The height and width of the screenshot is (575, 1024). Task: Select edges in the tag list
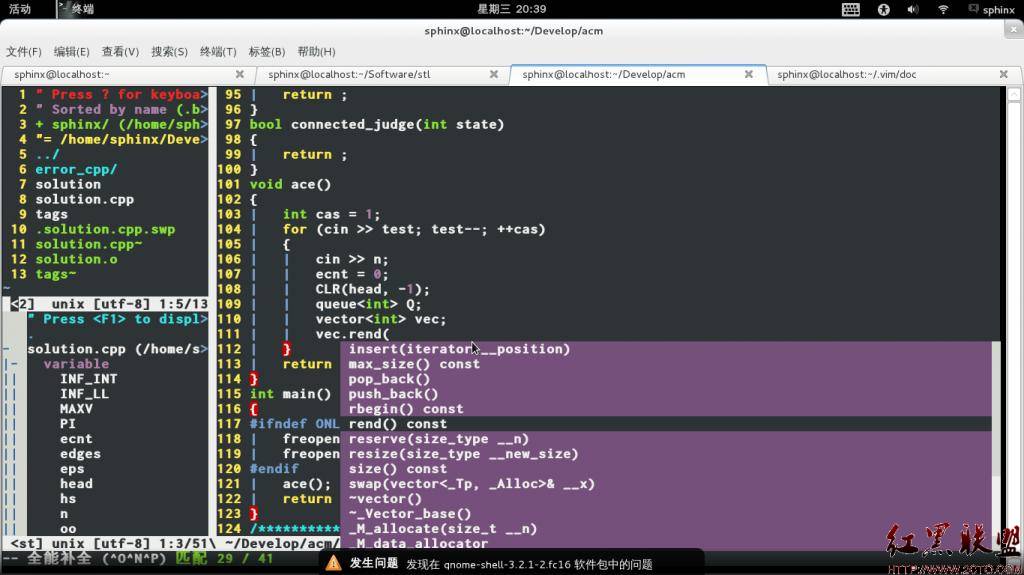80,454
